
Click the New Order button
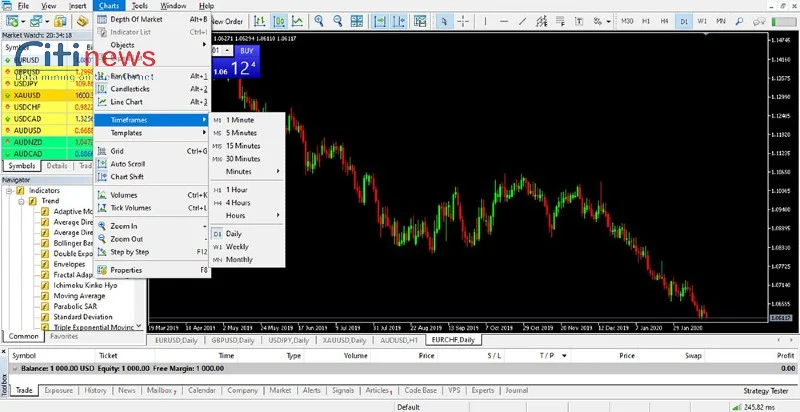pyautogui.click(x=227, y=21)
